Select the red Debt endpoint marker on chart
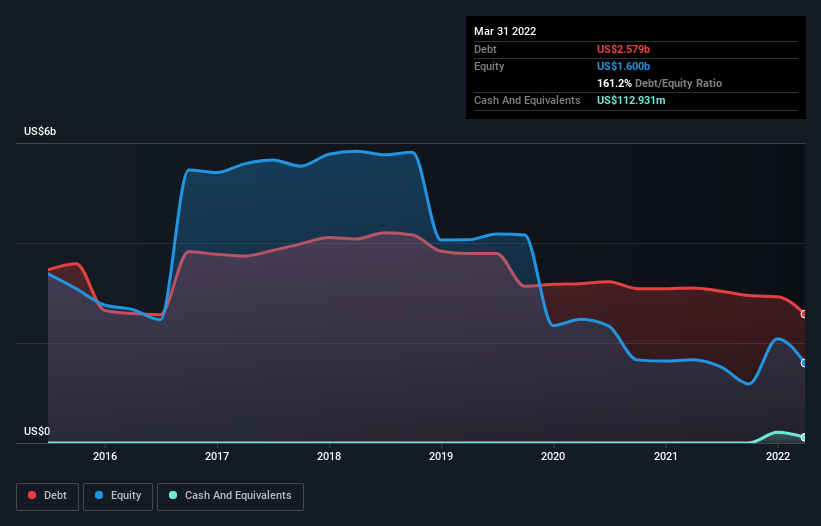This screenshot has width=821, height=526. point(804,314)
